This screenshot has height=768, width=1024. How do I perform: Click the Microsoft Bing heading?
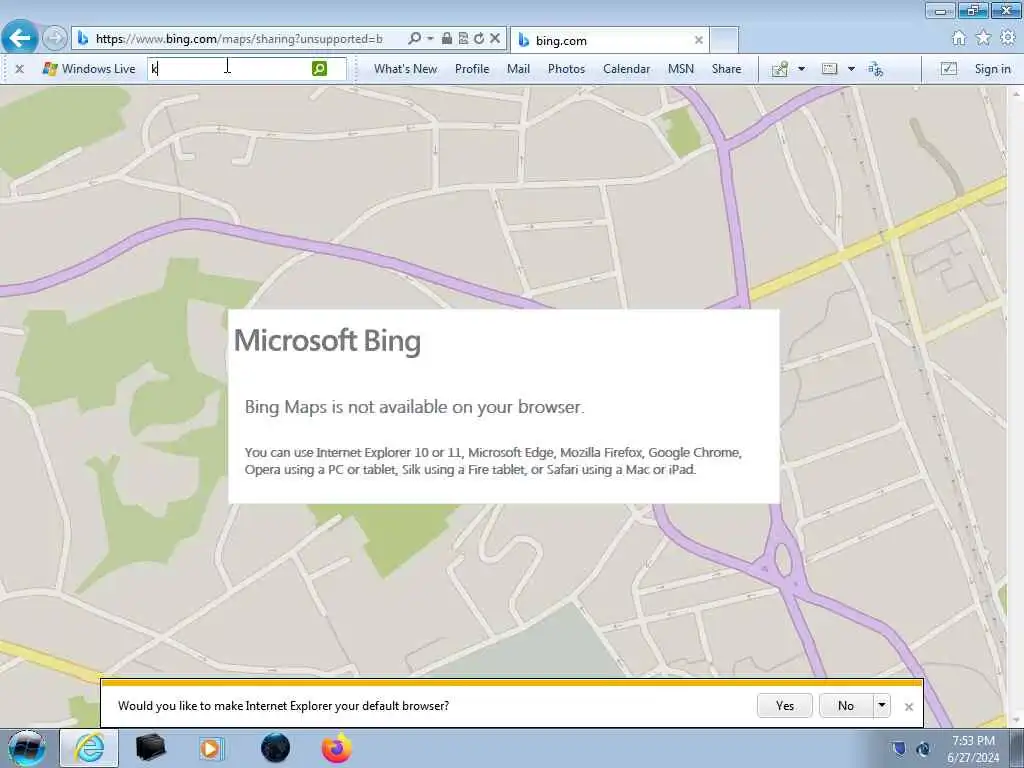pyautogui.click(x=327, y=341)
